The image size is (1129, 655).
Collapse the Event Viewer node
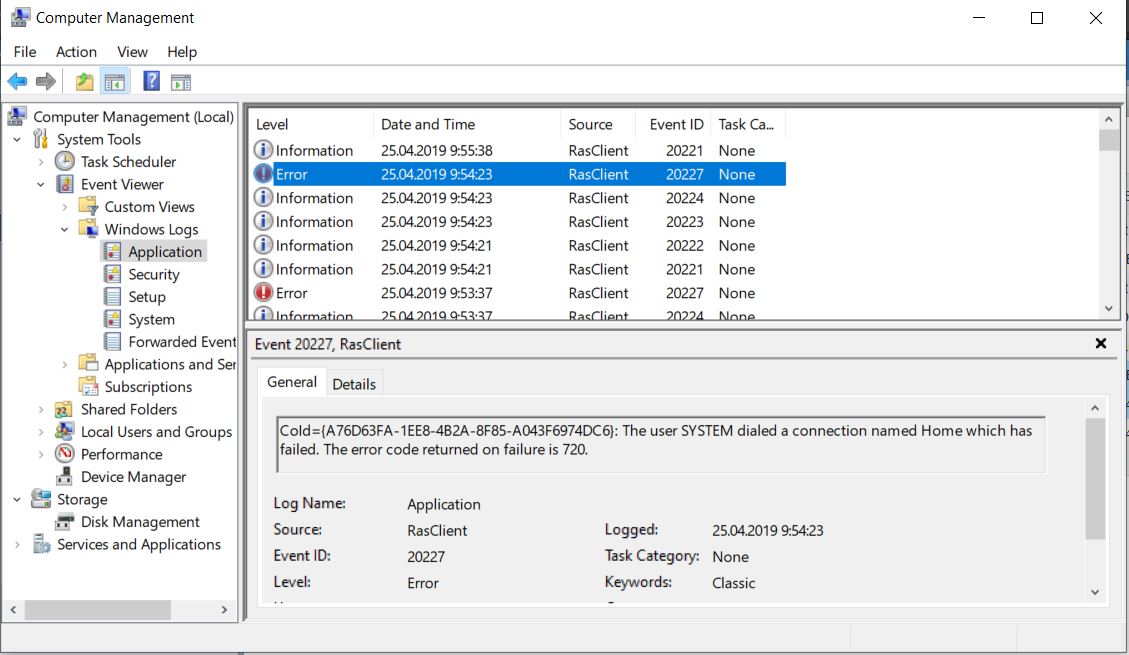tap(41, 185)
